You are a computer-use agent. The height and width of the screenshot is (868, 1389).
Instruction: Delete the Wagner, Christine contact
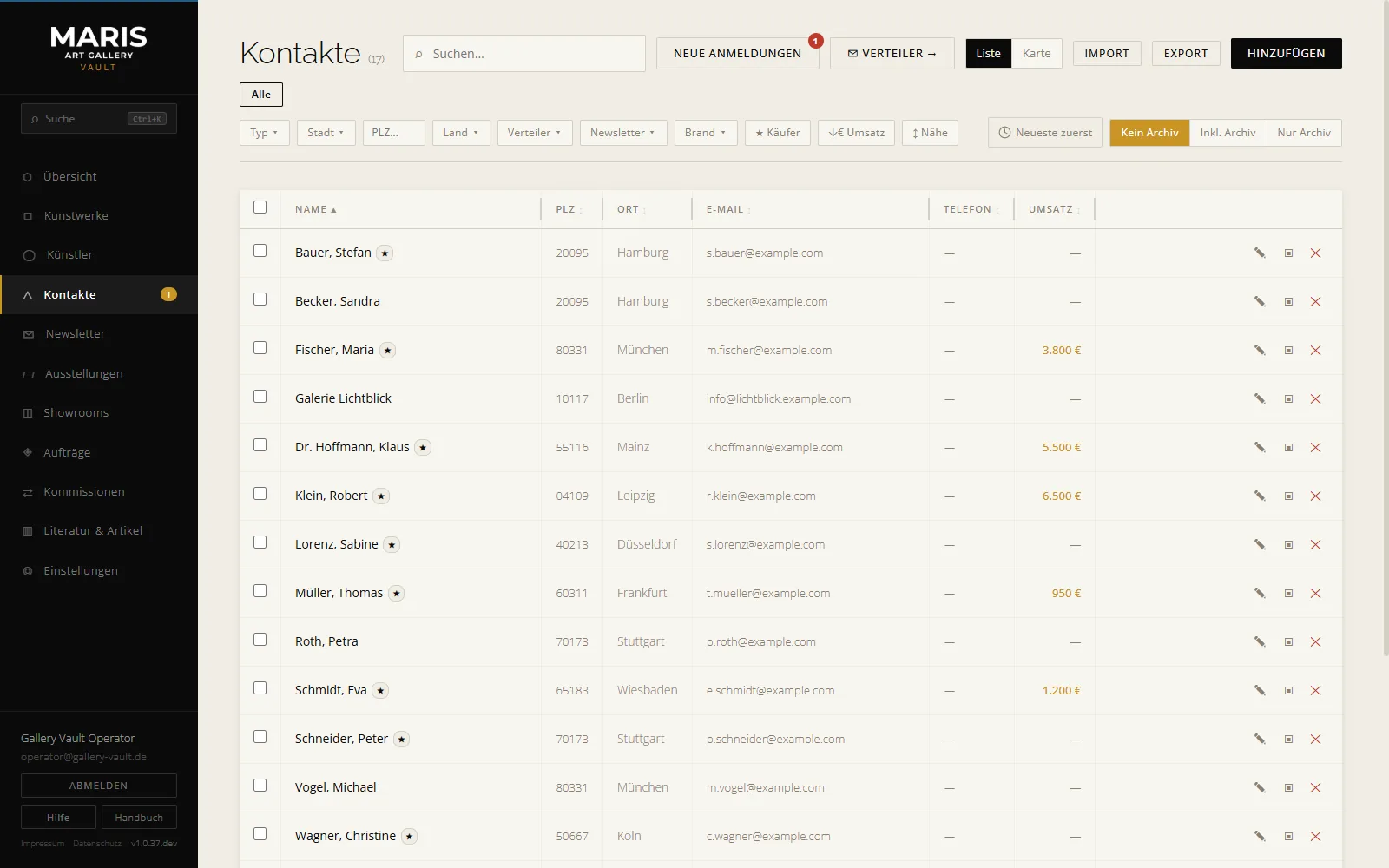coord(1316,837)
